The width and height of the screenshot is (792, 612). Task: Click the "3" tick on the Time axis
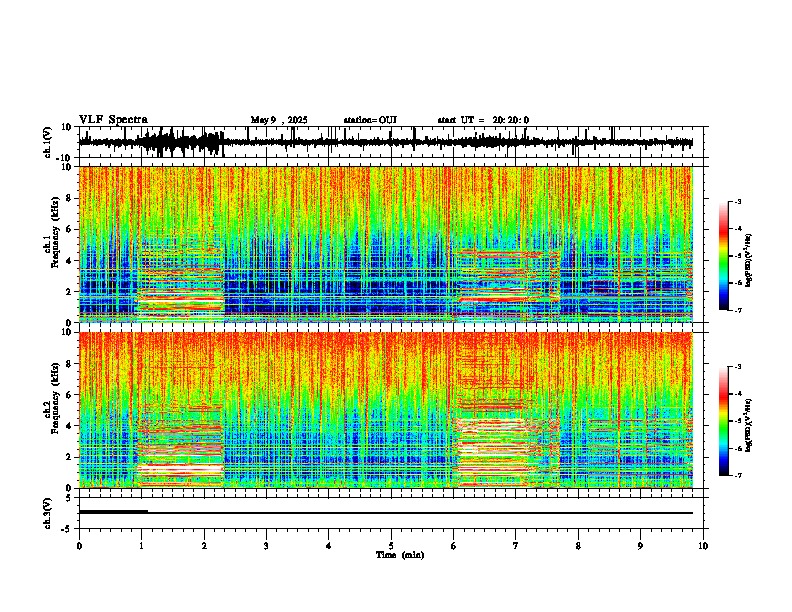point(266,546)
